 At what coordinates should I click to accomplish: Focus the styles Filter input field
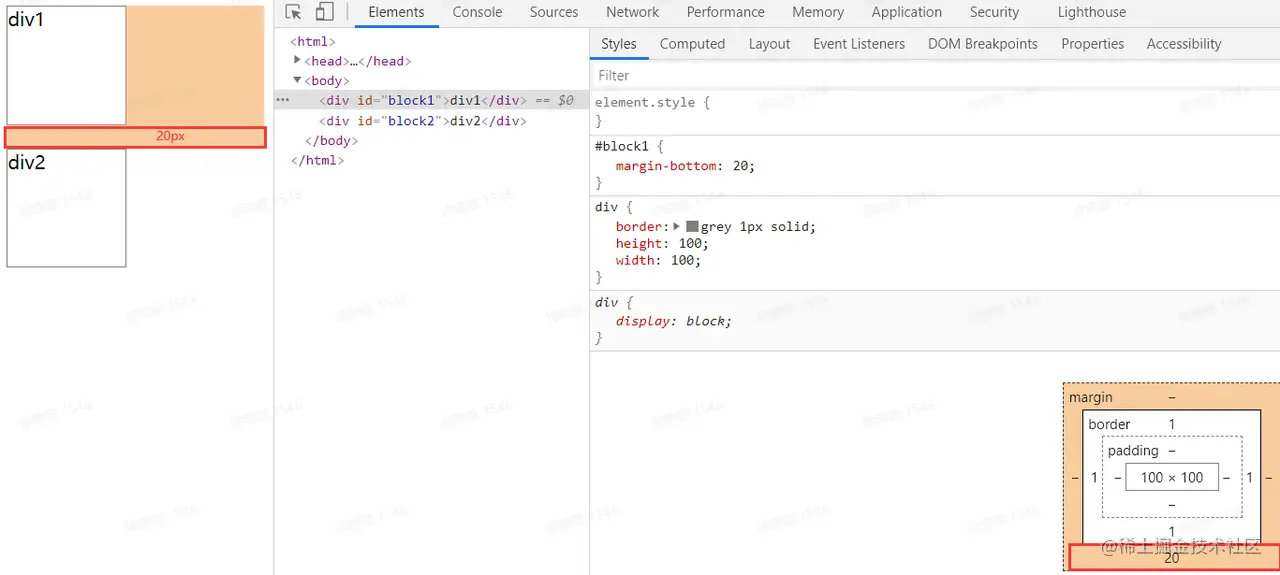pos(935,75)
